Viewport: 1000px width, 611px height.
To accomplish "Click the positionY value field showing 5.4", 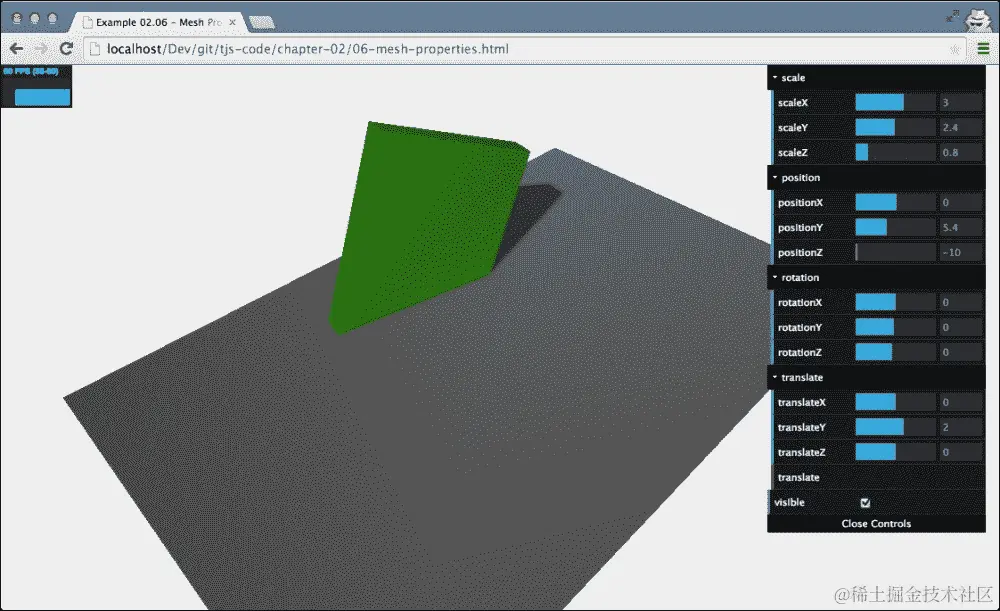I will (960, 227).
